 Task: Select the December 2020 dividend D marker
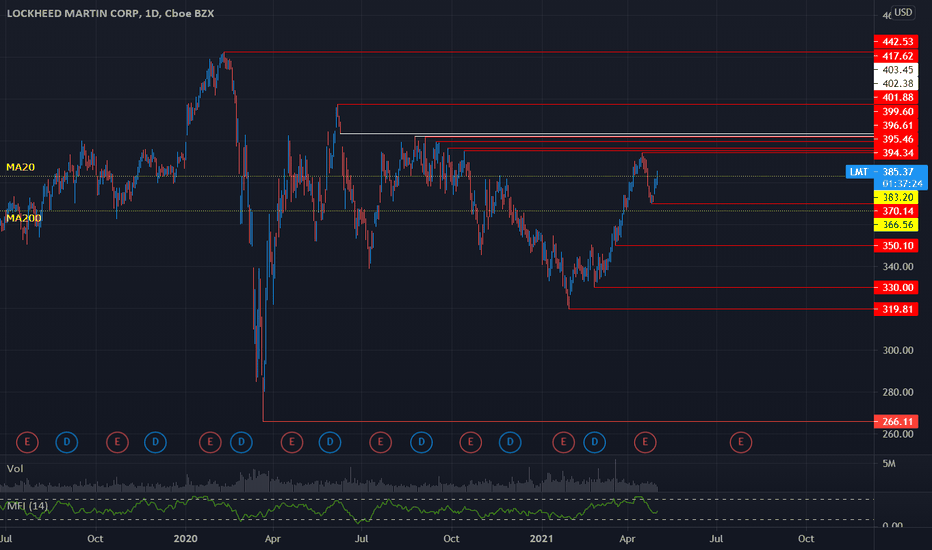(510, 442)
